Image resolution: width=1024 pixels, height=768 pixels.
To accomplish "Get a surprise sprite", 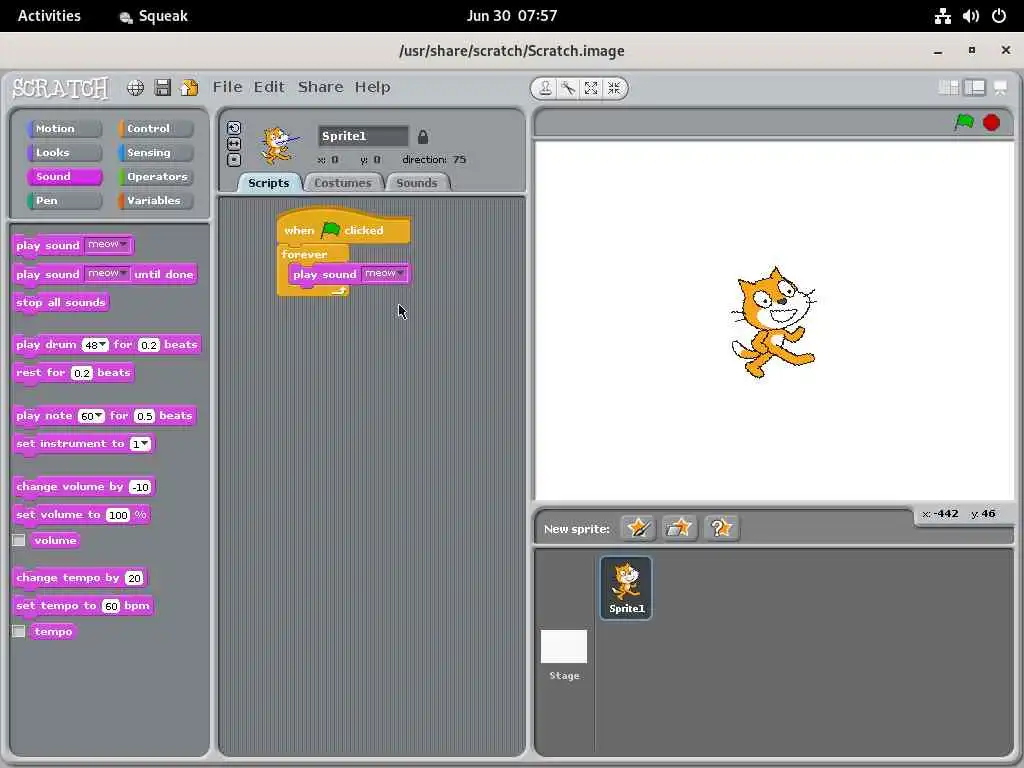I will pyautogui.click(x=721, y=528).
